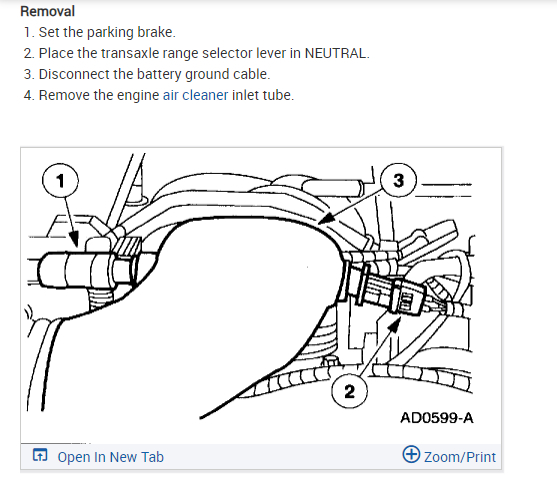This screenshot has width=557, height=488.
Task: Click the hex nut fitting below callout 1
Action: [124, 272]
